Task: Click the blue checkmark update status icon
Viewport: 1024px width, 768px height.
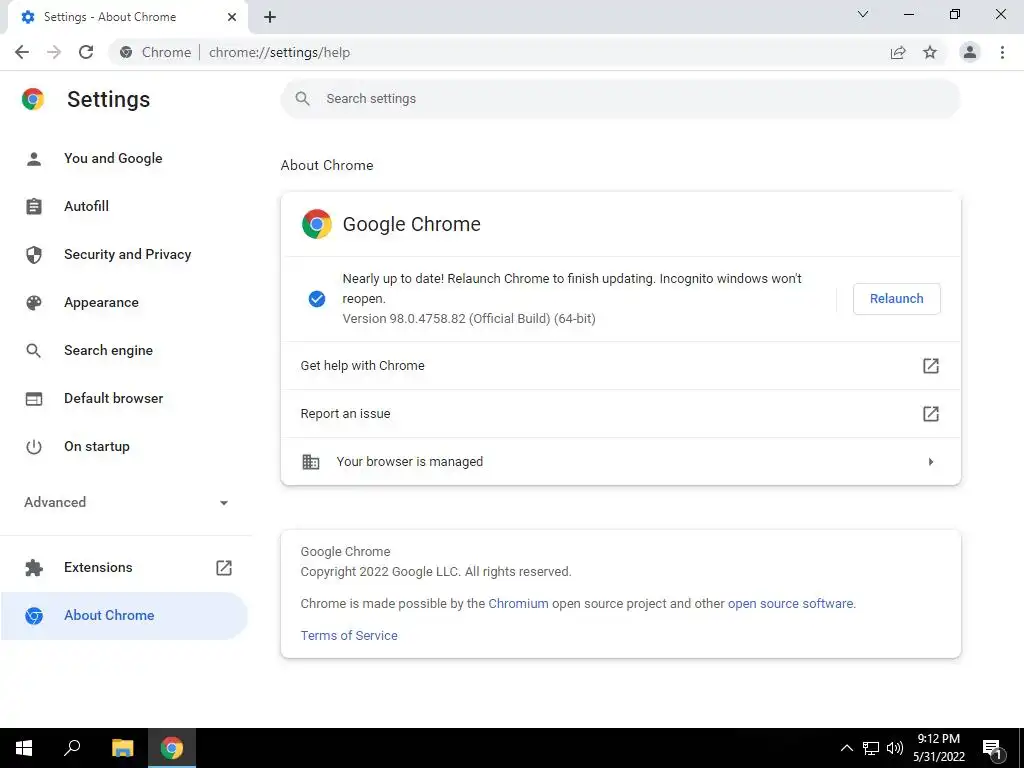Action: (317, 298)
